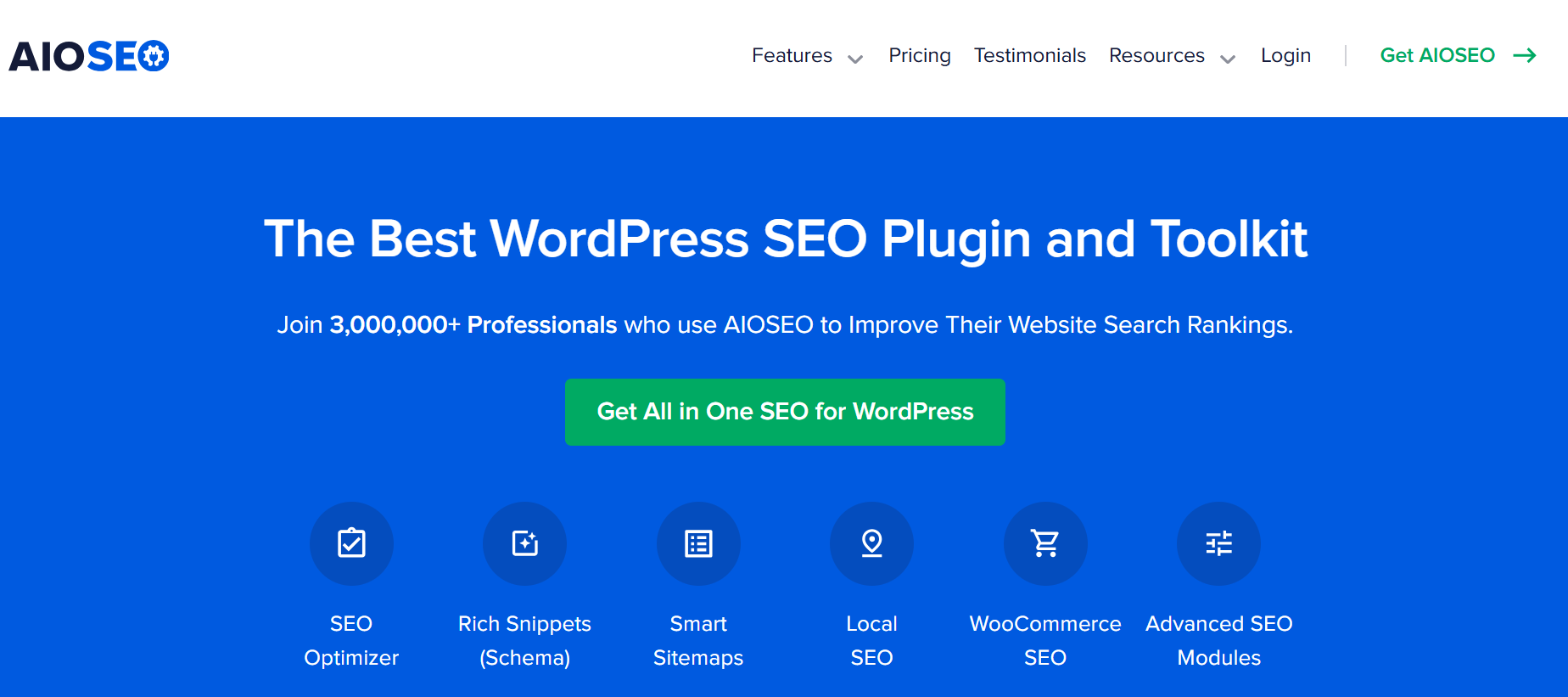Click Get All in One SEO for WordPress

[x=785, y=412]
